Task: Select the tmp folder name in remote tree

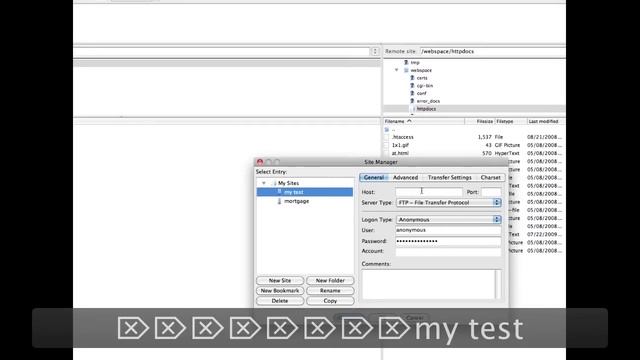Action: (x=415, y=62)
